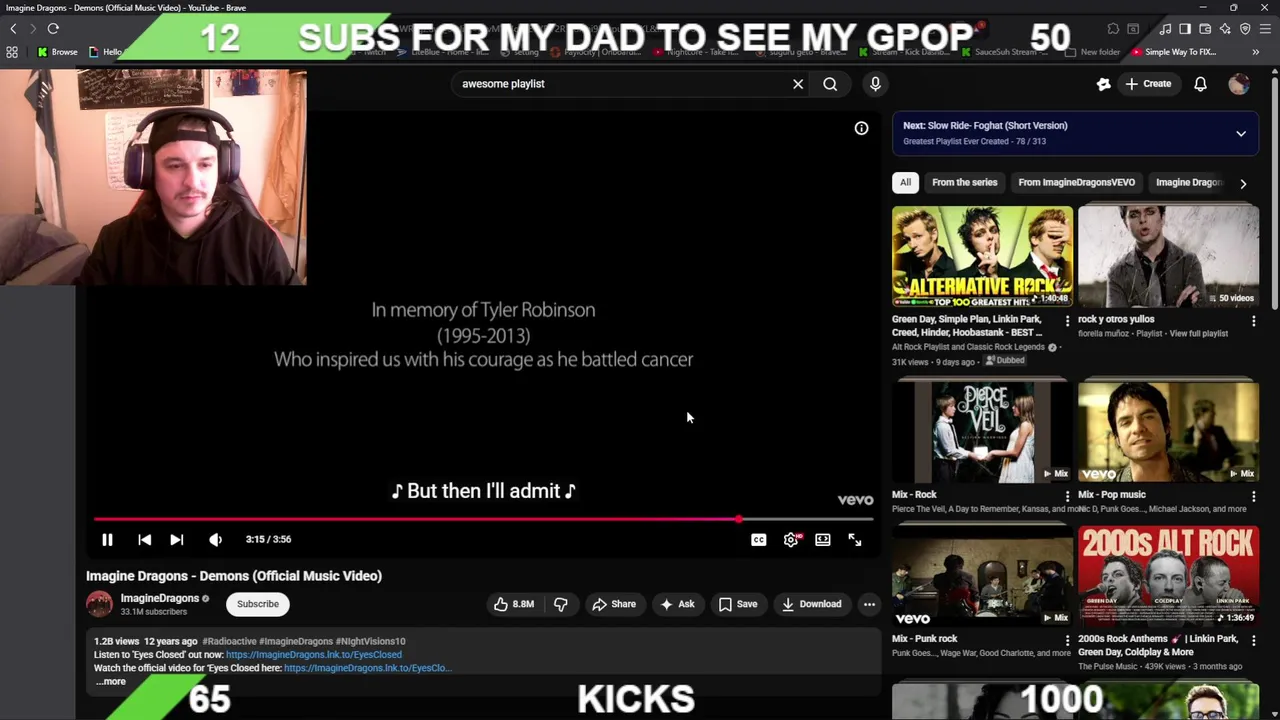
Task: Like the video with 8.8M likes
Action: pos(513,604)
